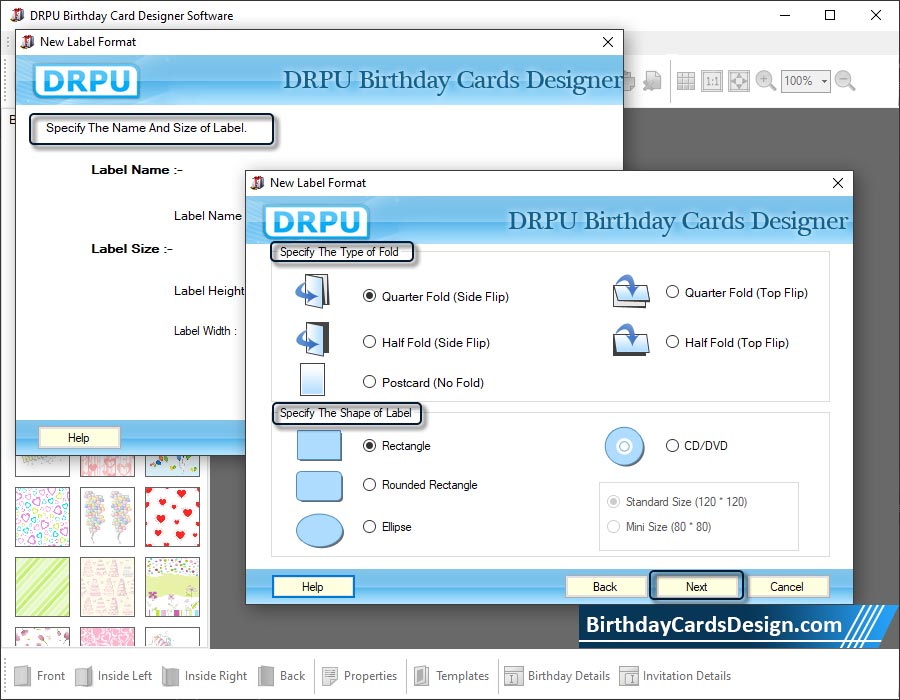
Task: Cancel the front New Label Format dialog
Action: coord(787,586)
